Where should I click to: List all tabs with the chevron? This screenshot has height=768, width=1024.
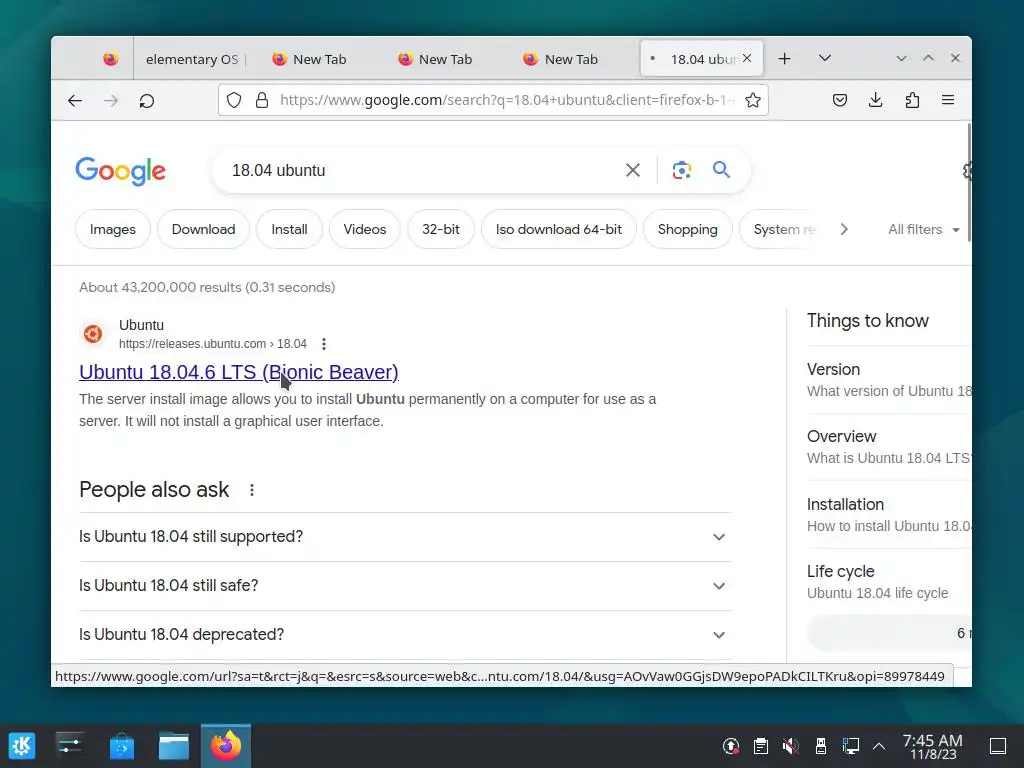click(x=825, y=59)
